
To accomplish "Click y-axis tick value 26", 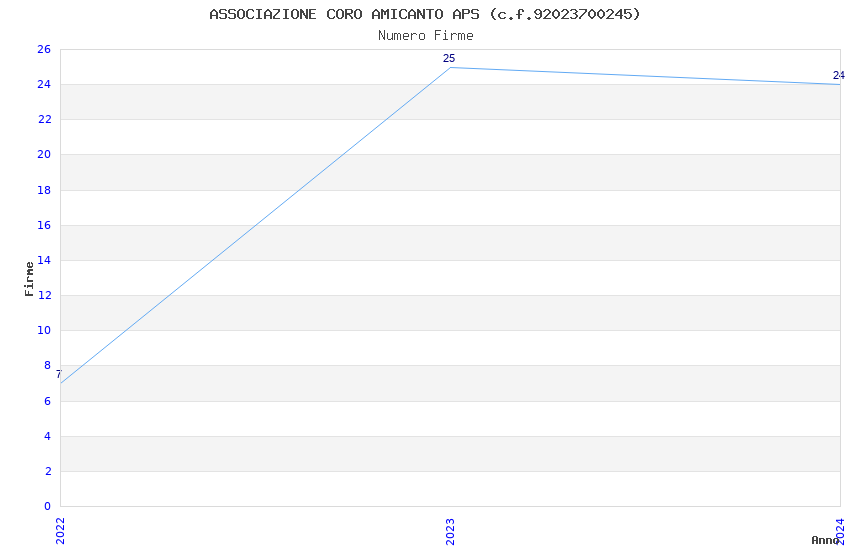I will tap(44, 49).
